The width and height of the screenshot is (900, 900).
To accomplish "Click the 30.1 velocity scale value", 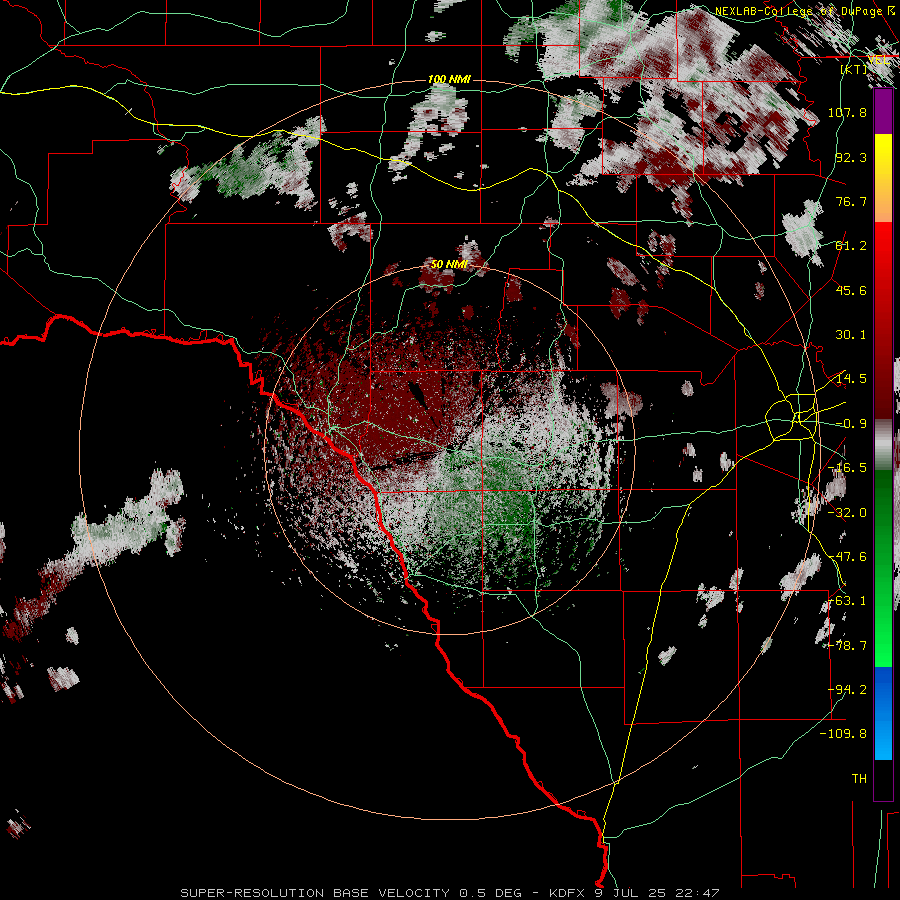I will 851,335.
